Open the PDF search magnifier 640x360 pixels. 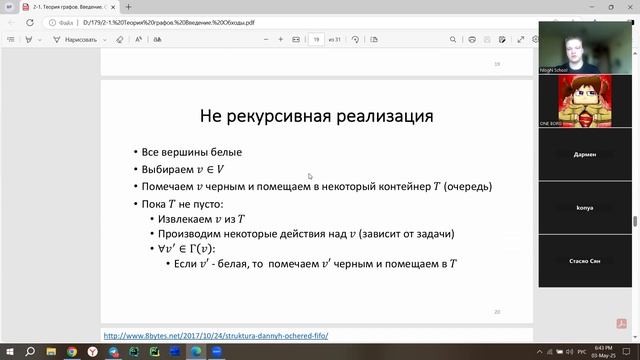pyautogui.click(x=453, y=40)
